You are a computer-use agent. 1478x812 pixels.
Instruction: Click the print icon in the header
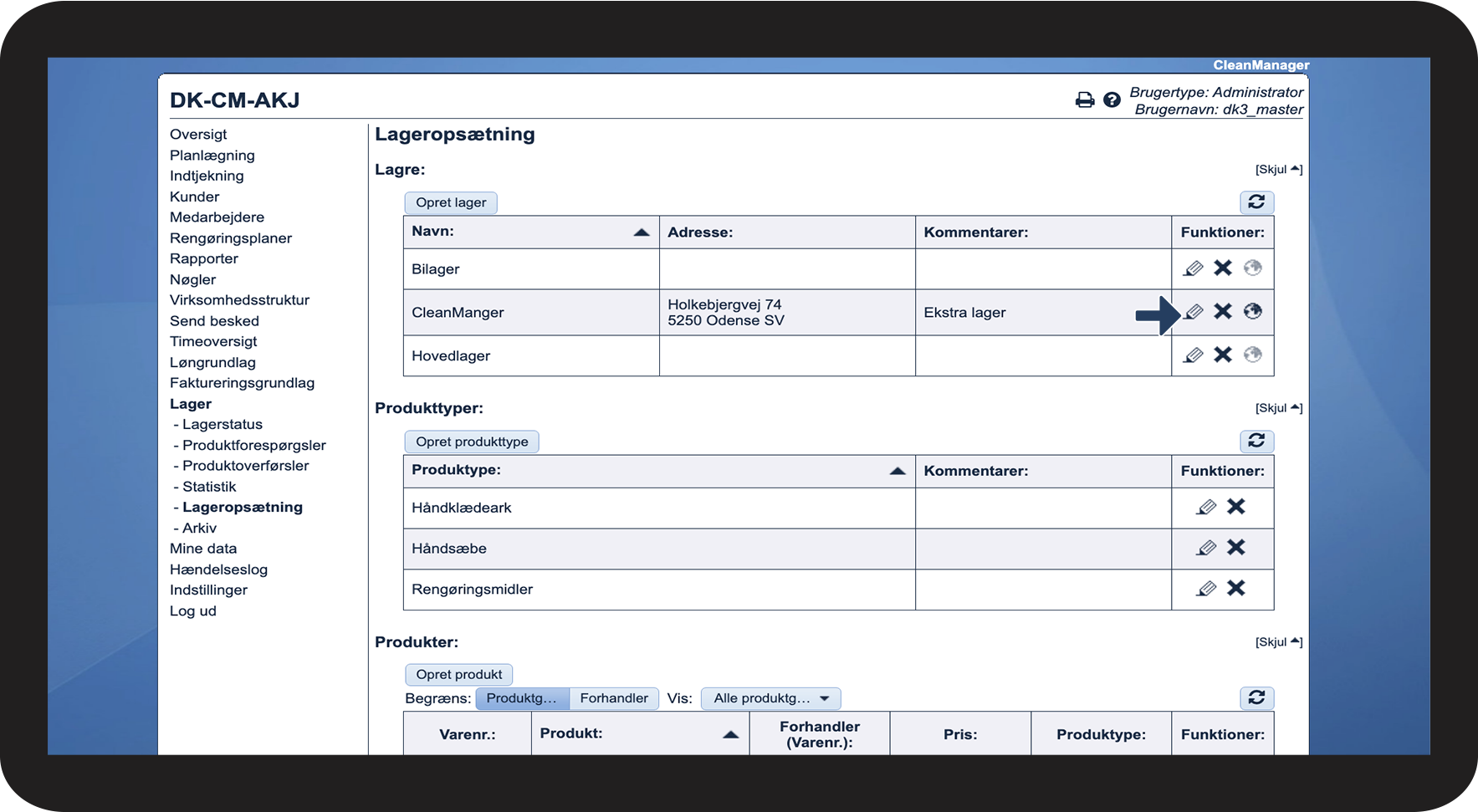[x=1084, y=100]
